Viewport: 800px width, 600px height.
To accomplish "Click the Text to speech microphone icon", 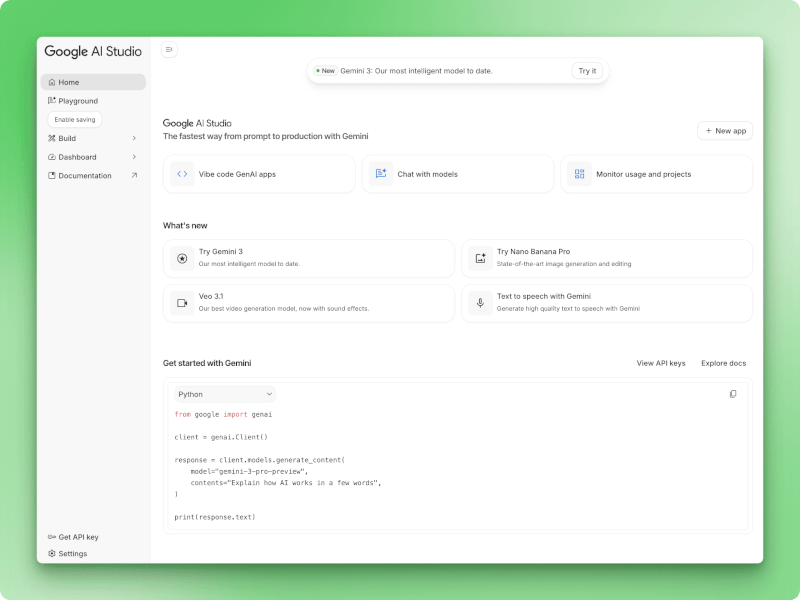I will (479, 302).
